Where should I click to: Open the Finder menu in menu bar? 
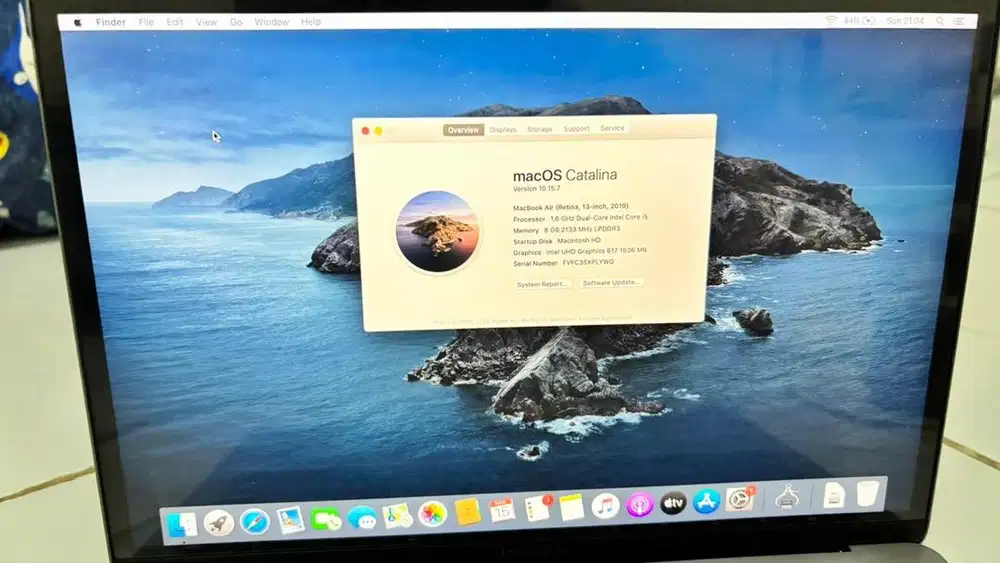pos(111,22)
